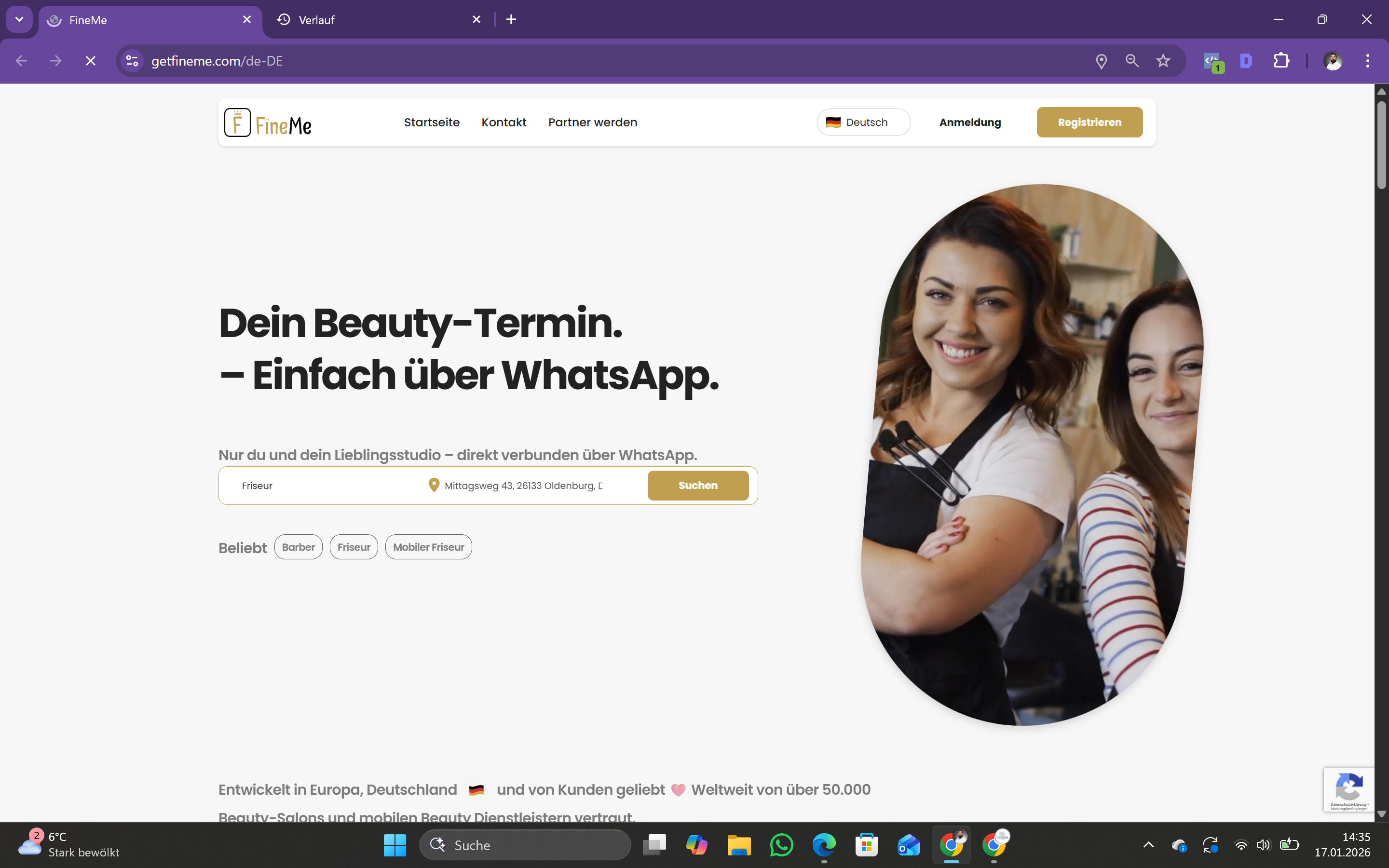Click the location pin in search field
Screen dimensions: 1389x868
click(434, 486)
